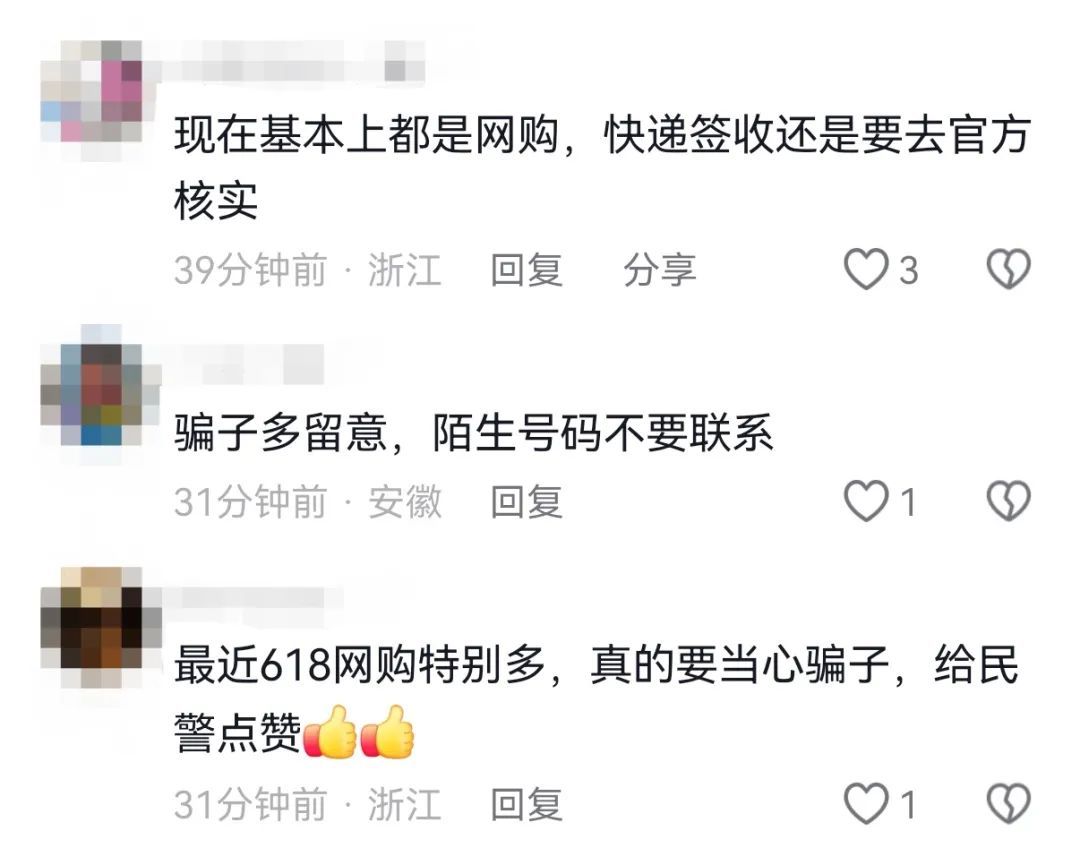The width and height of the screenshot is (1080, 865).
Task: Select the comment text 骗子多留意，陌生号码不要联系
Action: (x=473, y=433)
